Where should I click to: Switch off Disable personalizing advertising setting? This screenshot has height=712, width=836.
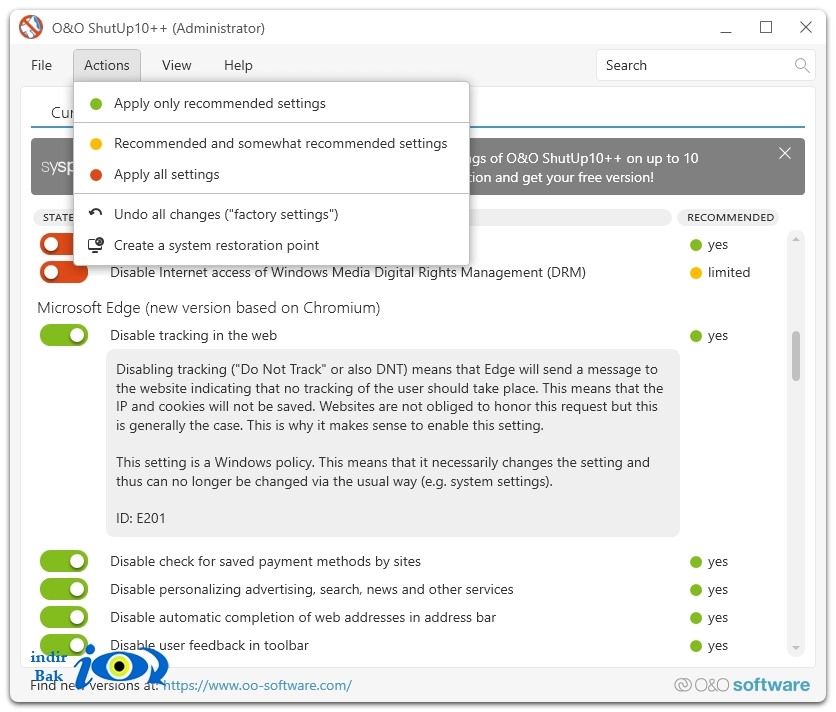click(64, 589)
